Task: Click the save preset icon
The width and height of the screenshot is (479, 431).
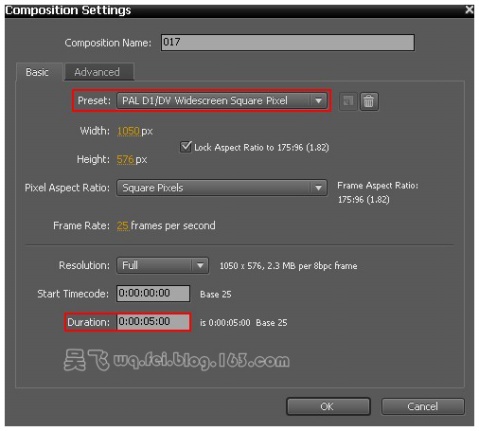Action: tap(348, 101)
